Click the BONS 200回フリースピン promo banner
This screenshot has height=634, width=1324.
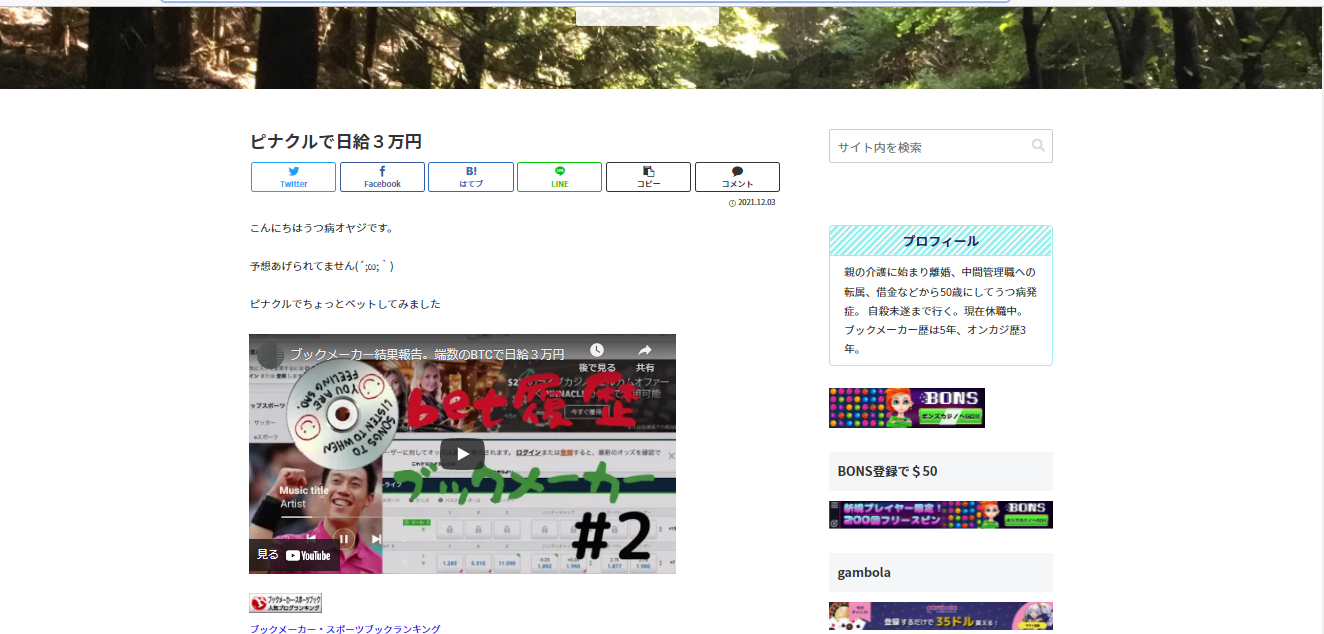pos(940,515)
